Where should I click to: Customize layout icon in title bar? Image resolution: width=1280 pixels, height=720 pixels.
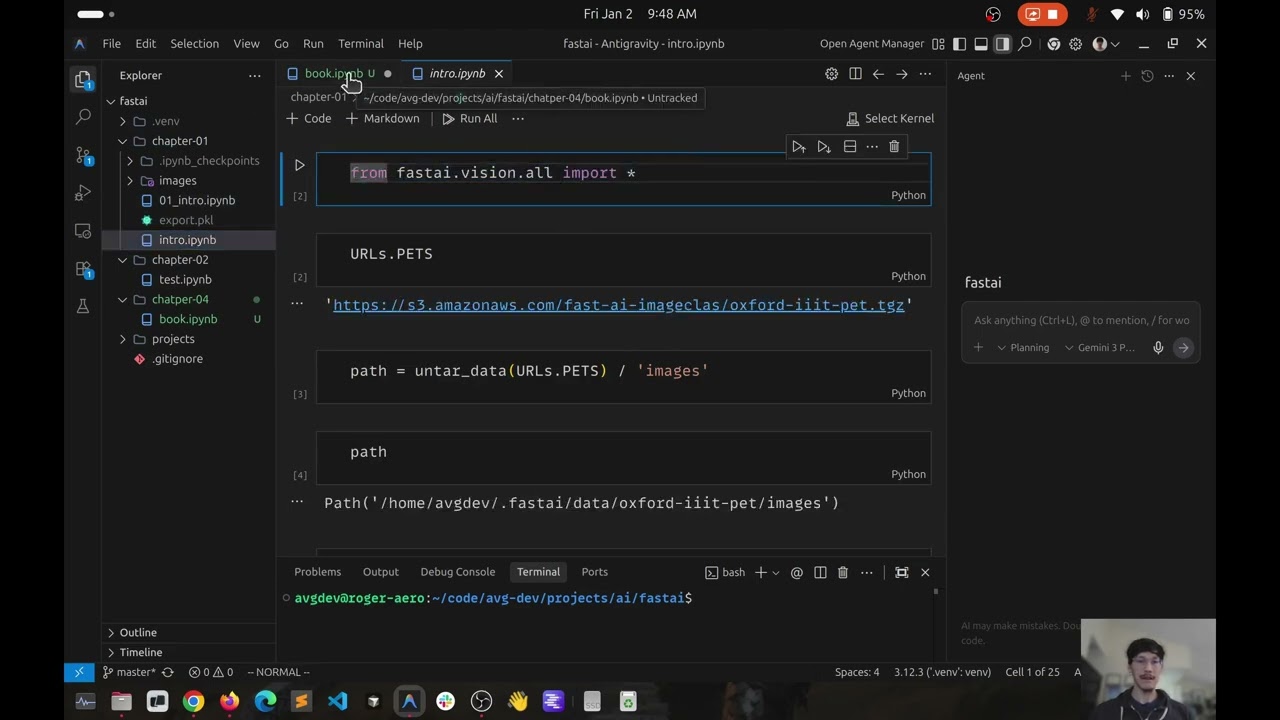938,44
